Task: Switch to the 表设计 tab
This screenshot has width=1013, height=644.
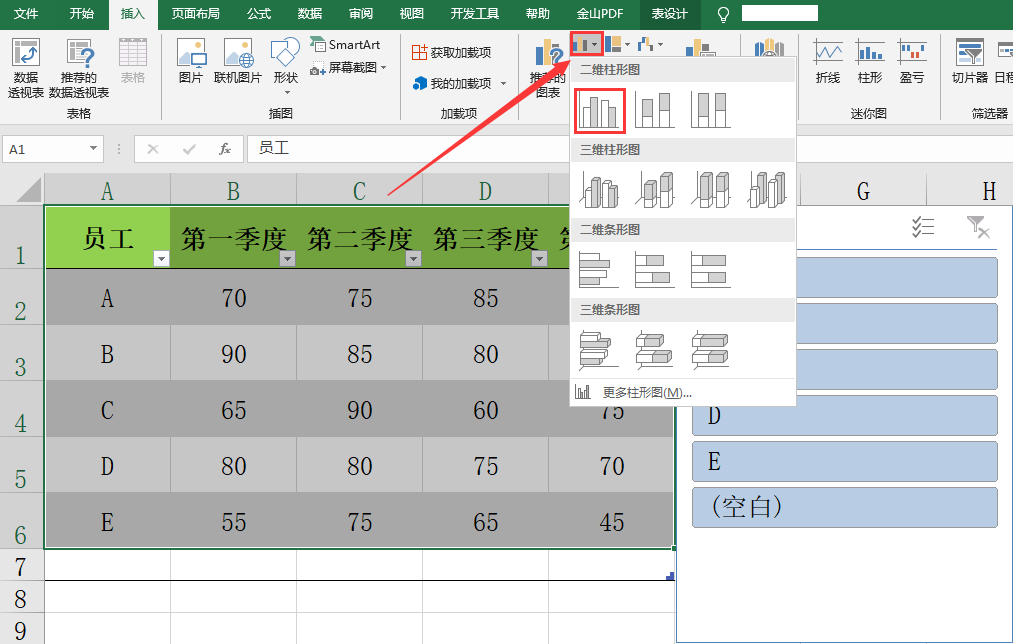Action: (x=669, y=14)
